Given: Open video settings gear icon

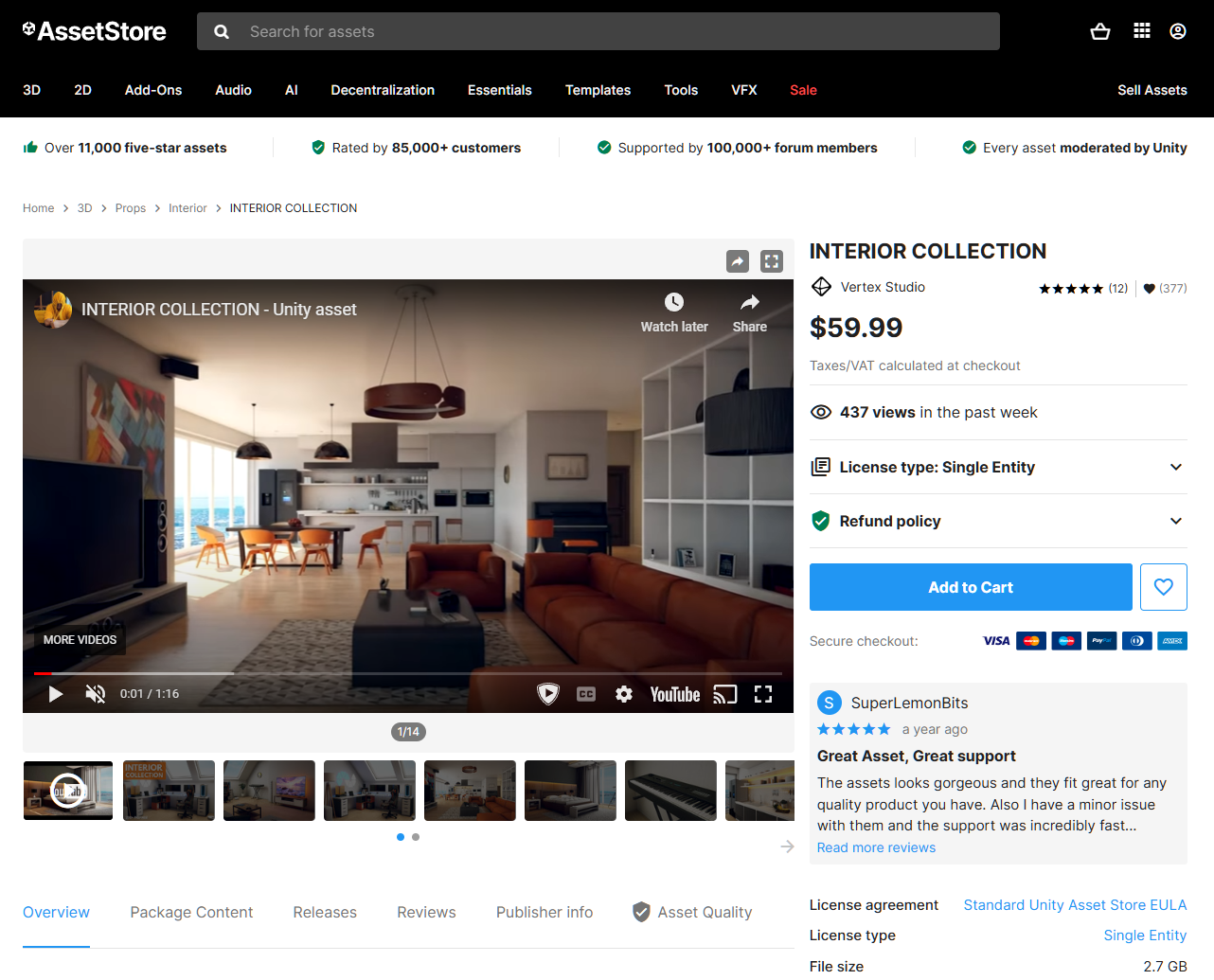Looking at the screenshot, I should pos(623,694).
